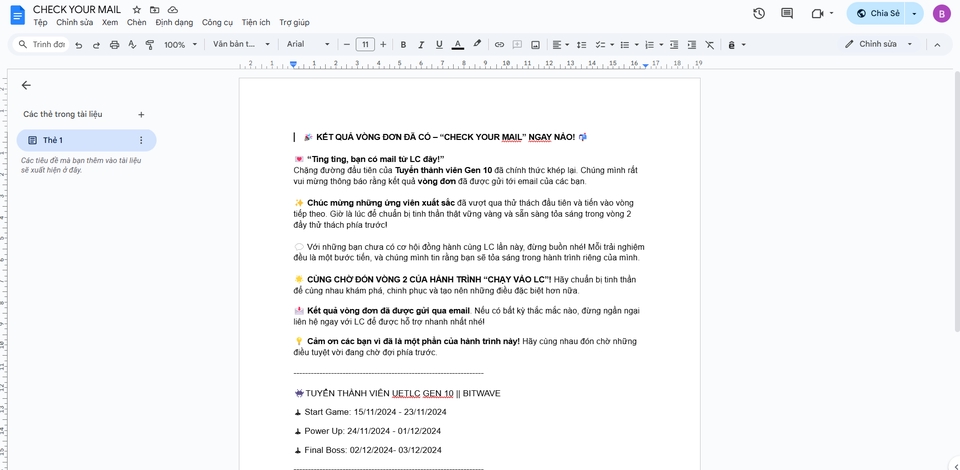The height and width of the screenshot is (470, 960).
Task: Print the document with printer icon
Action: 114,45
